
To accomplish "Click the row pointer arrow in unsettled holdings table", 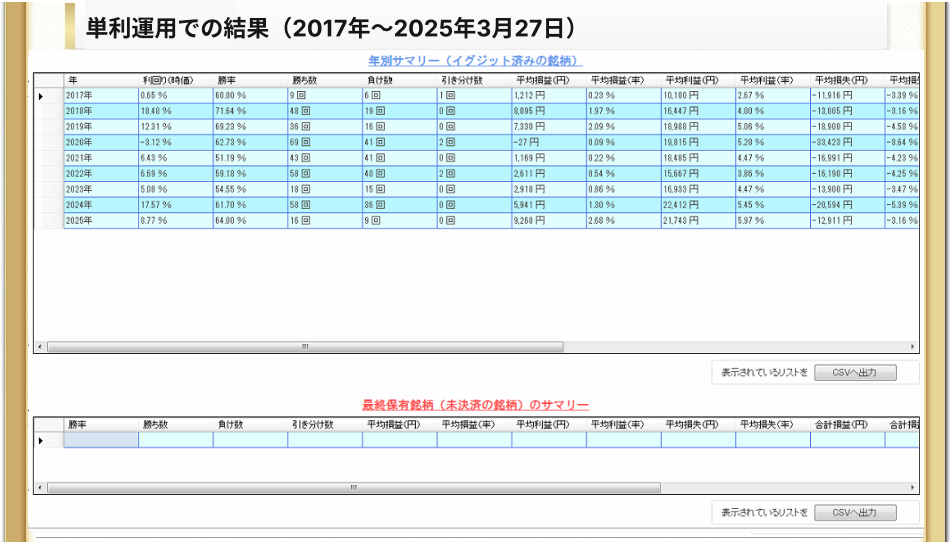I will (41, 440).
